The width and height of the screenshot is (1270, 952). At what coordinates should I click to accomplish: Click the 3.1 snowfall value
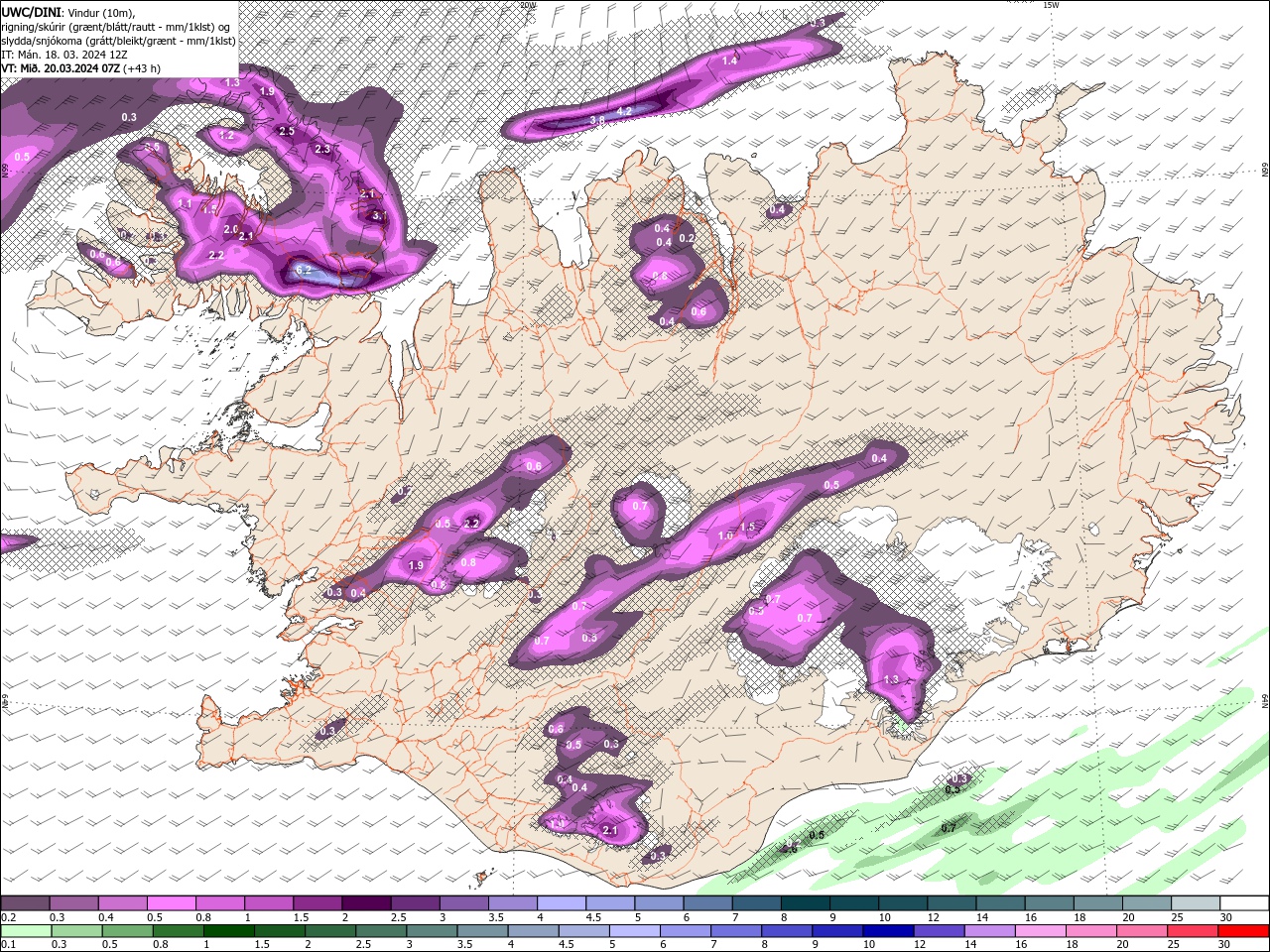pyautogui.click(x=378, y=215)
